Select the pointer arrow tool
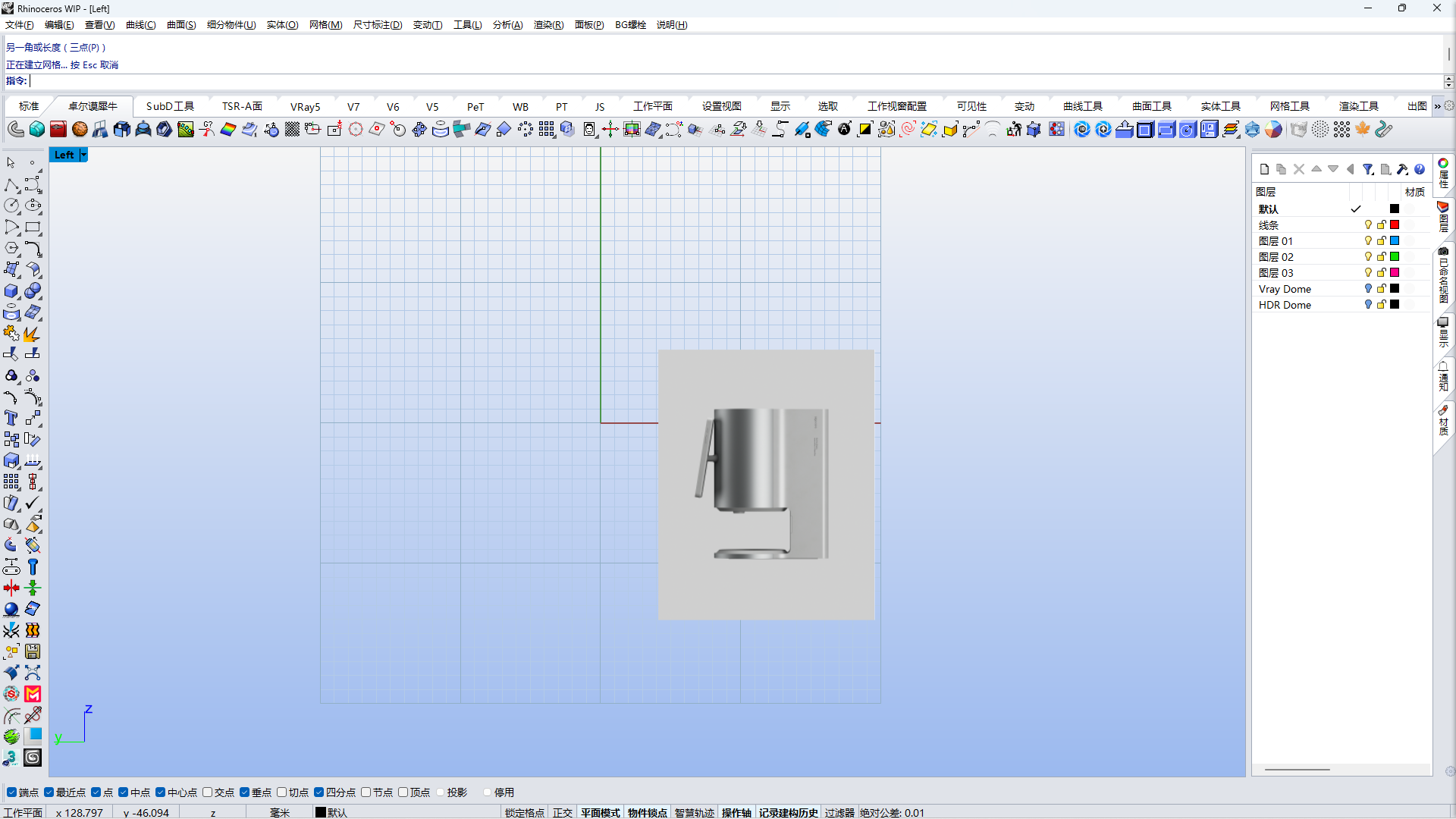 (11, 163)
